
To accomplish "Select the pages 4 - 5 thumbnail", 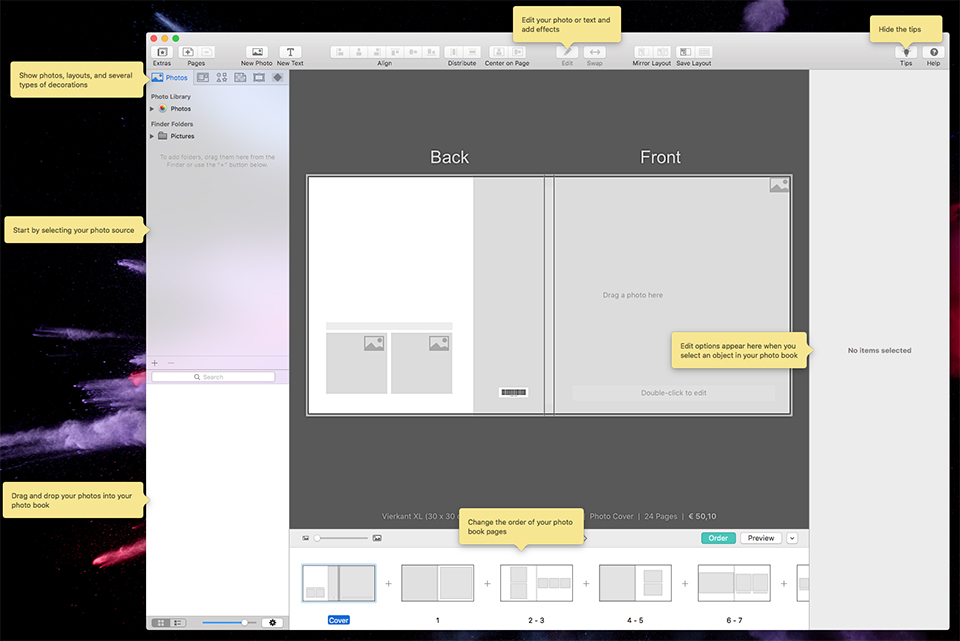I will click(x=636, y=583).
